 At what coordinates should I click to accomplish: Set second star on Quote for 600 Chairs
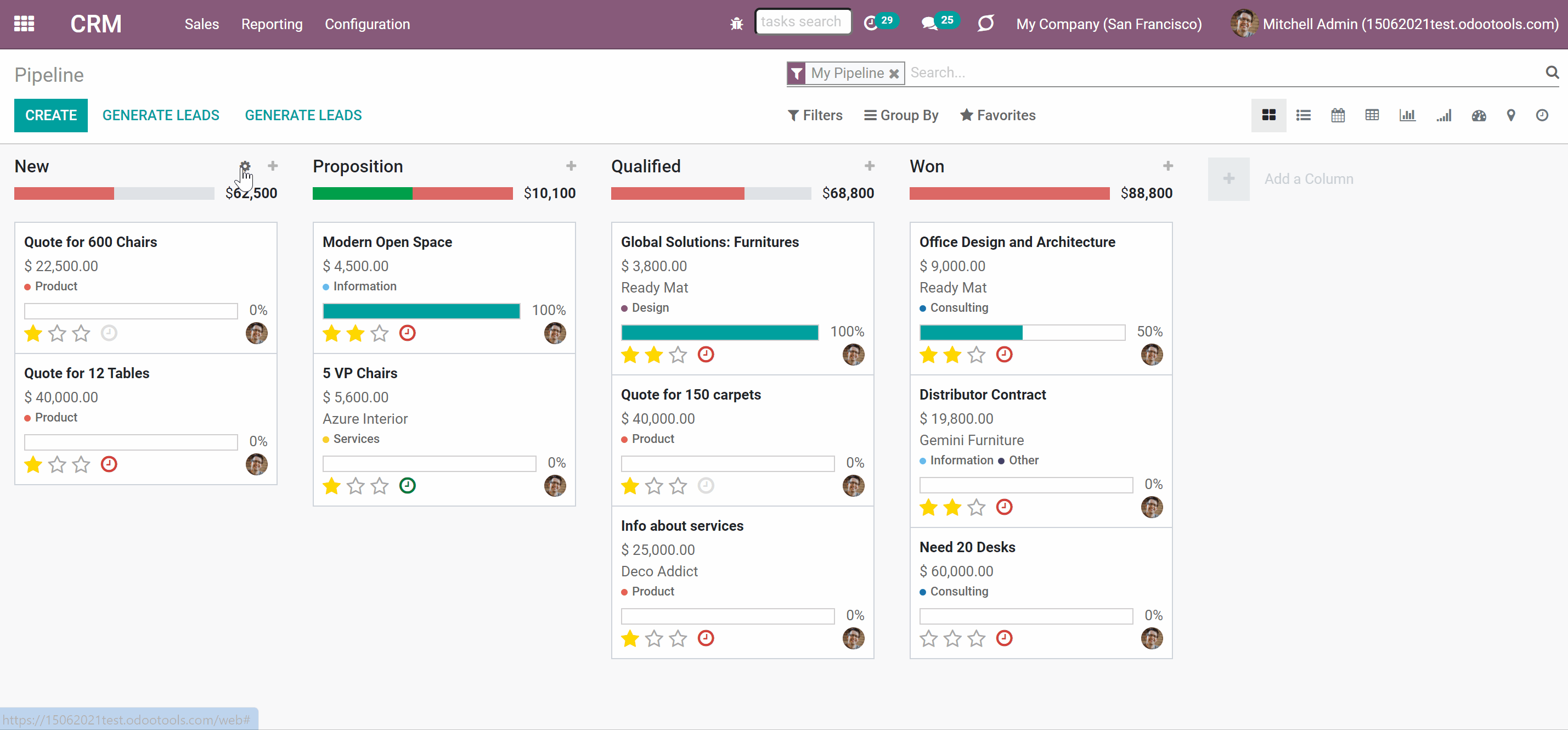(x=57, y=333)
